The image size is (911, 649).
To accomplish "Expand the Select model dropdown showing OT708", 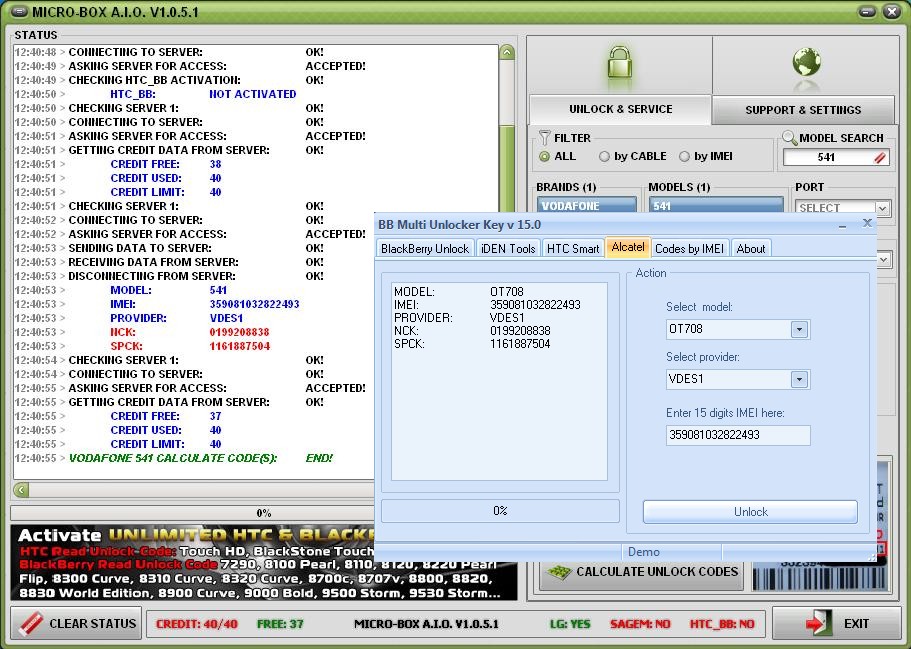I will pos(799,329).
